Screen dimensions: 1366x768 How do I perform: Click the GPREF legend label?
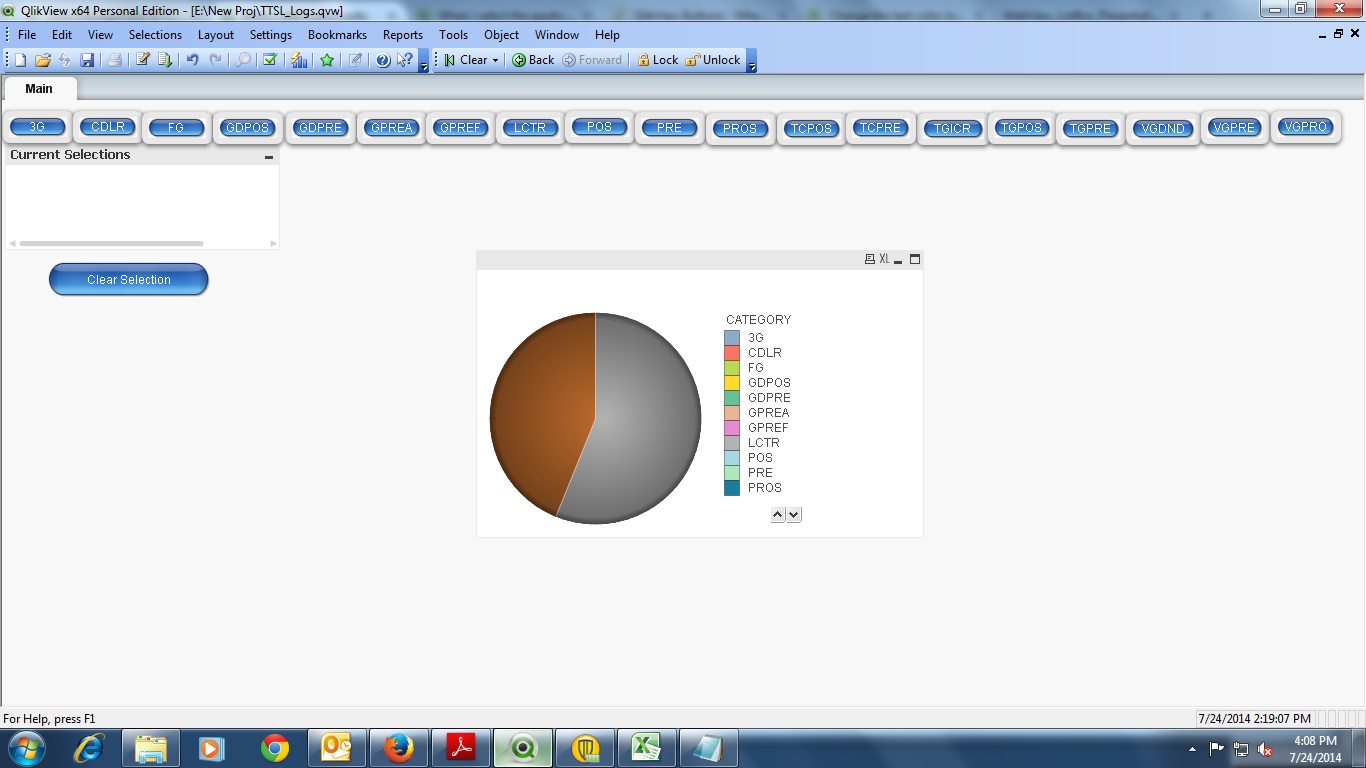[768, 428]
